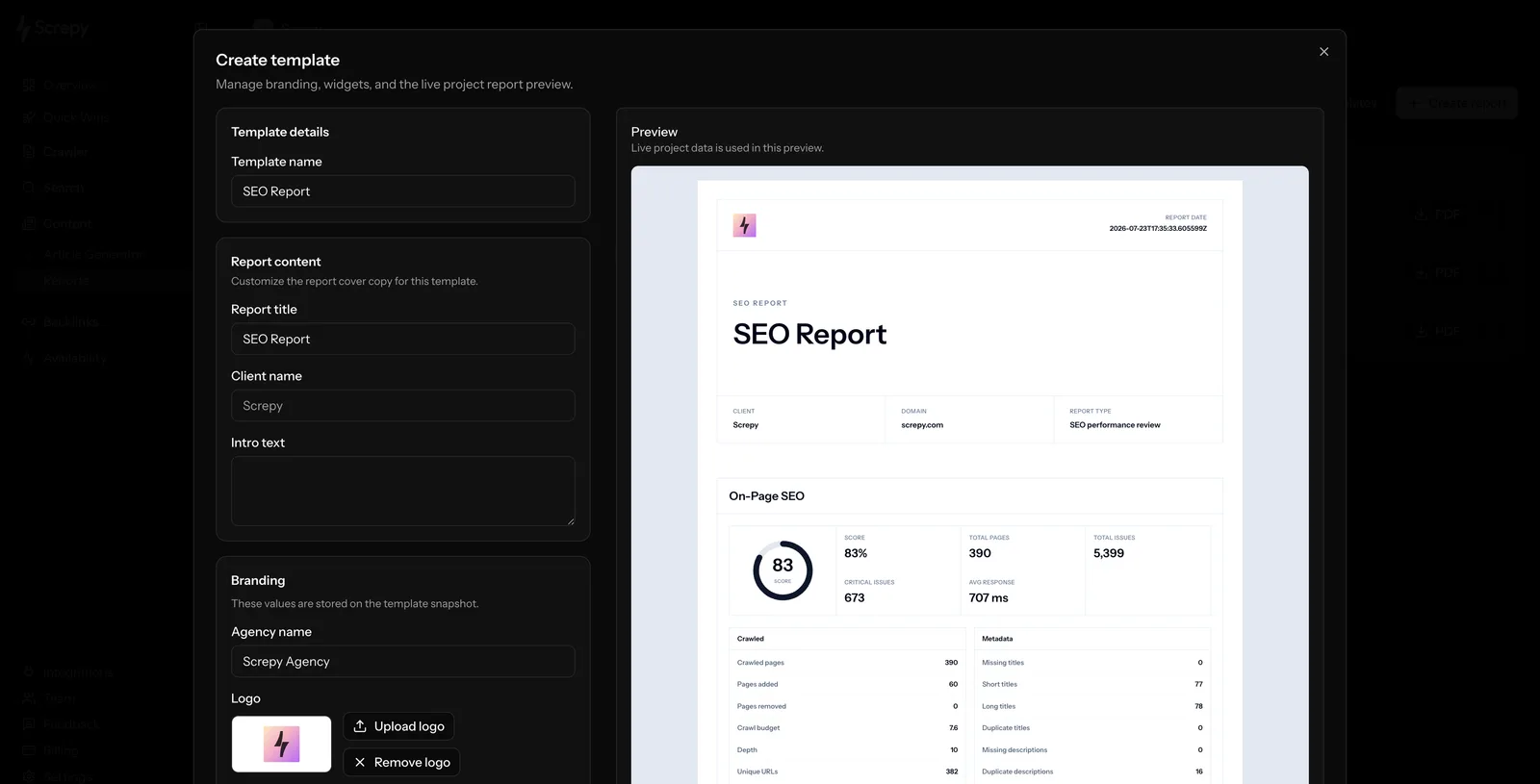This screenshot has height=784, width=1540.
Task: Select Reports in the background sidebar
Action: 65,280
